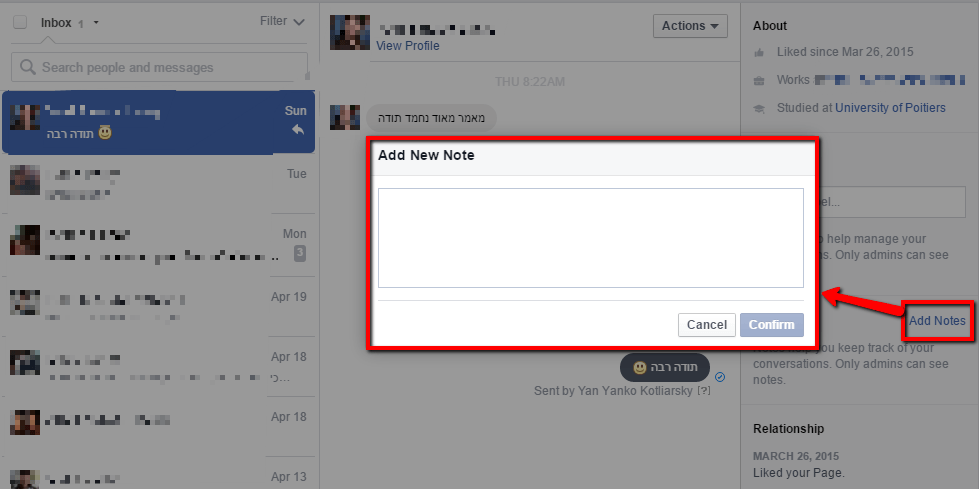Expand the Filter dropdown
Image resolution: width=979 pixels, height=489 pixels.
[282, 21]
